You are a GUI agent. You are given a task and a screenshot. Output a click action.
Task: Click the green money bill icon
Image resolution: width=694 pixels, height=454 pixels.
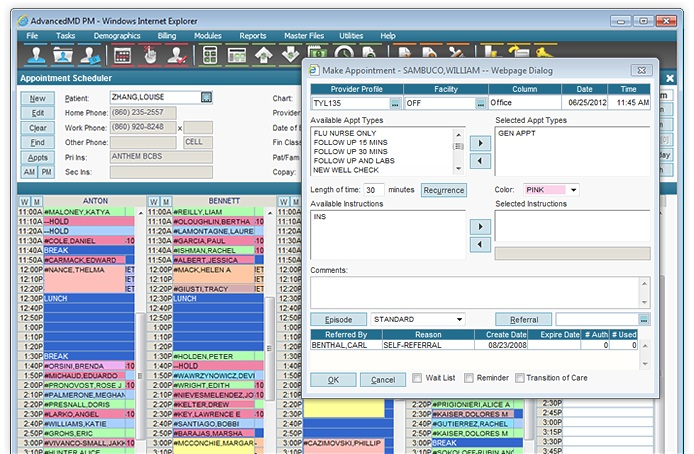(317, 51)
